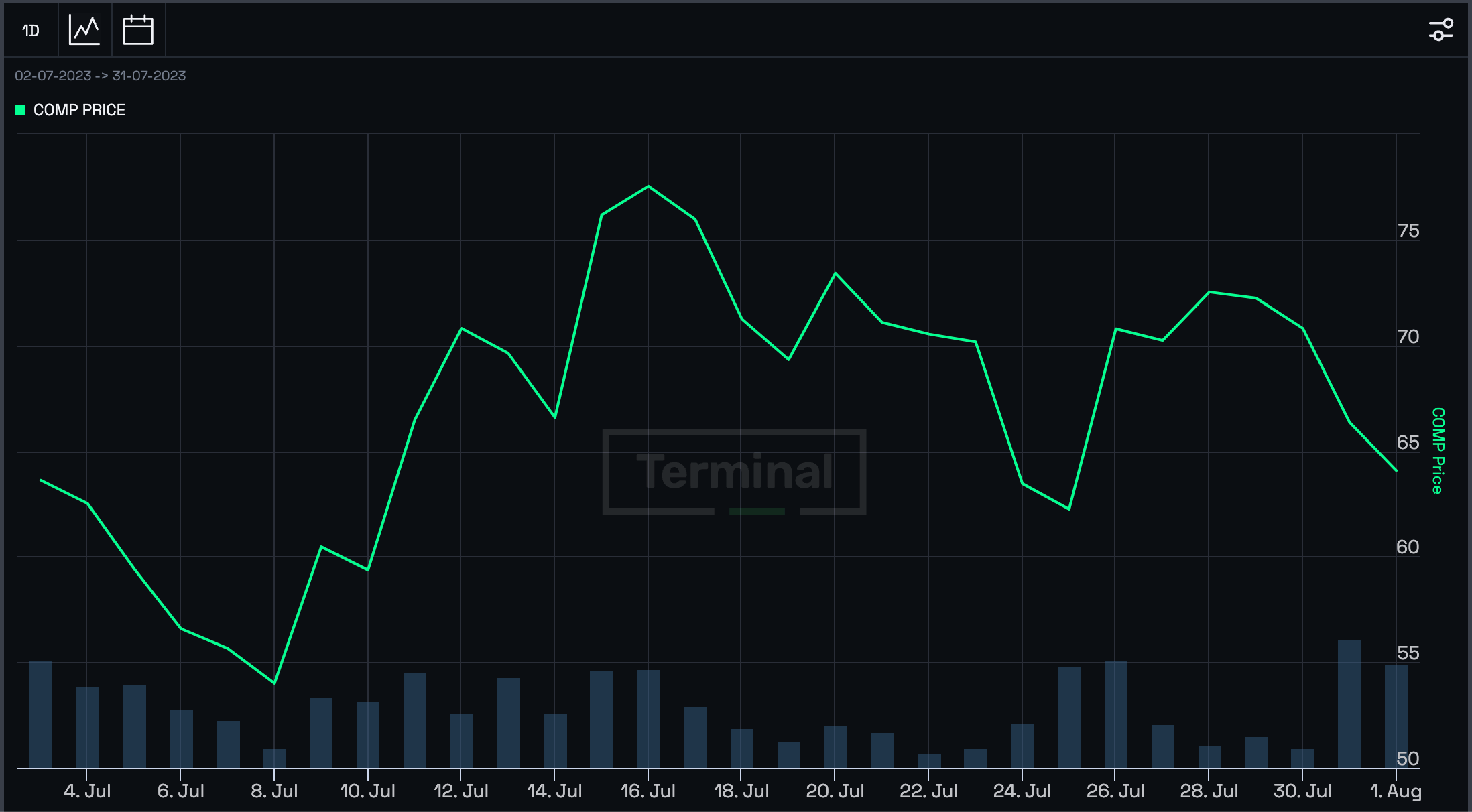Click the 20. Jul x-axis label

(x=835, y=791)
